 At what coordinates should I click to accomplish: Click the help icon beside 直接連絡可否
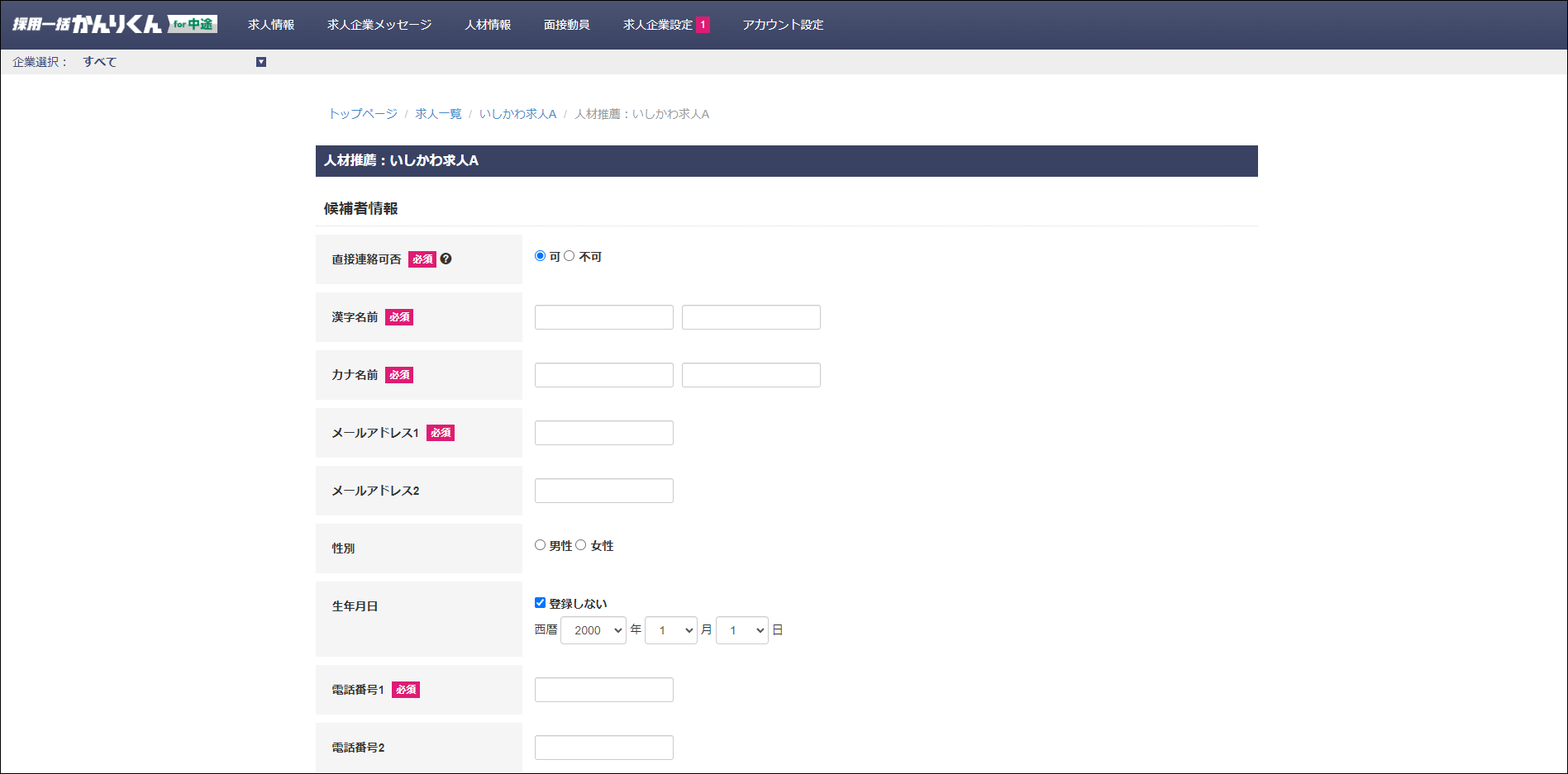(446, 259)
